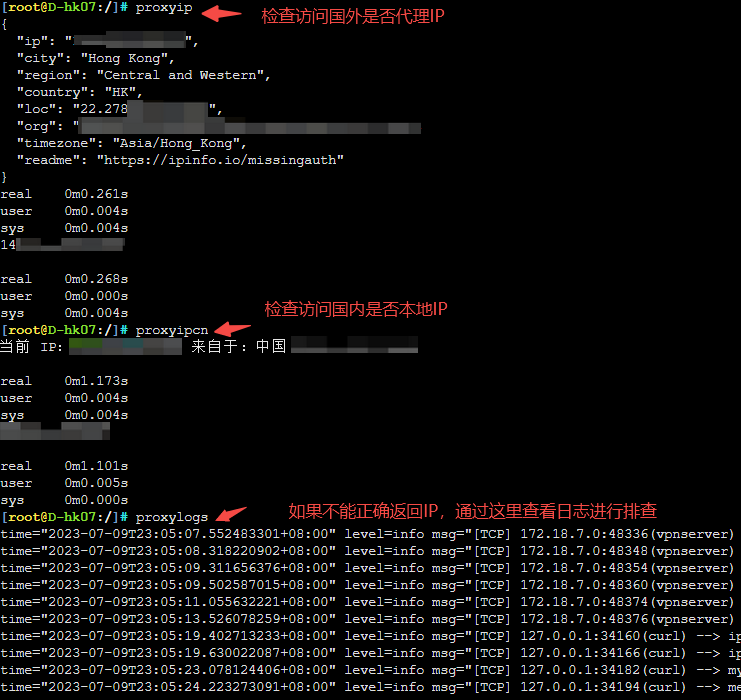
Task: Click the proxylogs command text
Action: tap(172, 517)
